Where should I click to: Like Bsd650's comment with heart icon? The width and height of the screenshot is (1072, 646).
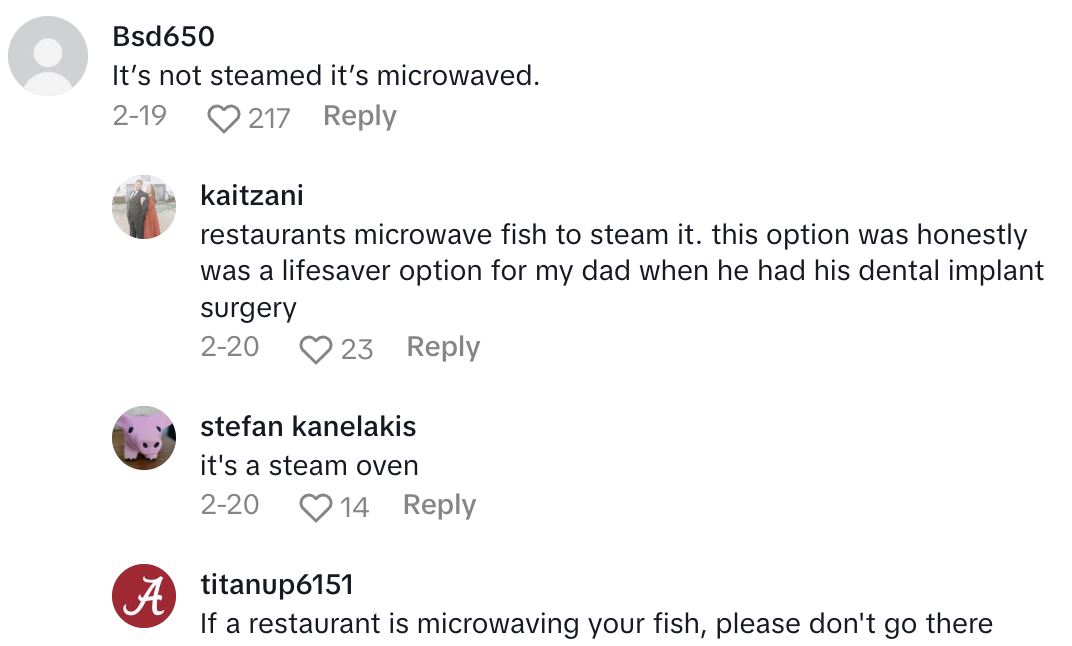224,119
